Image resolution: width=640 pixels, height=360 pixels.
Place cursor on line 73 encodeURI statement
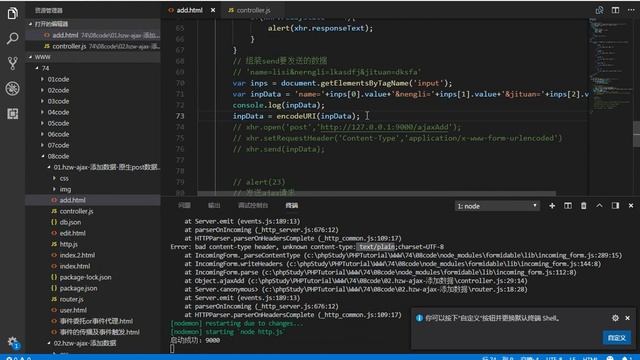296,116
